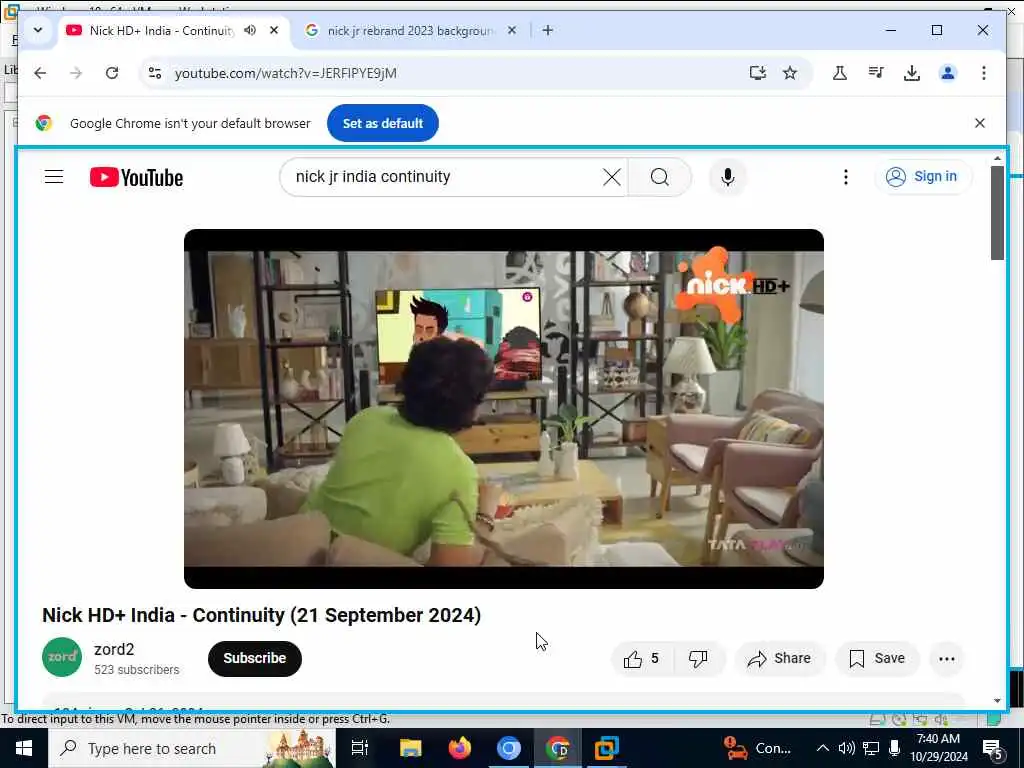Click the Share button
Screen dimensions: 1024x768
(x=780, y=658)
